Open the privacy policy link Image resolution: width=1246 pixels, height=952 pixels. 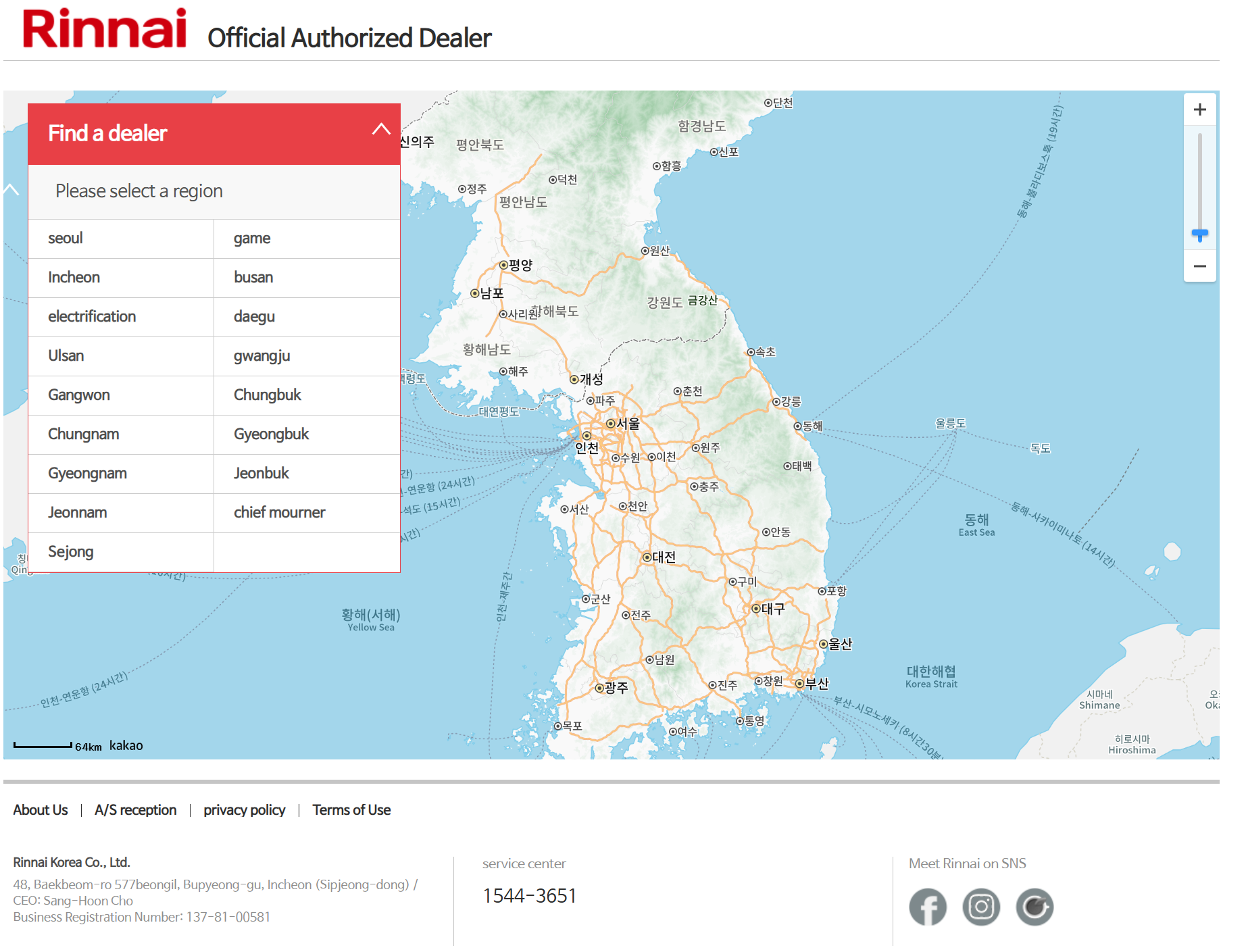pyautogui.click(x=245, y=810)
